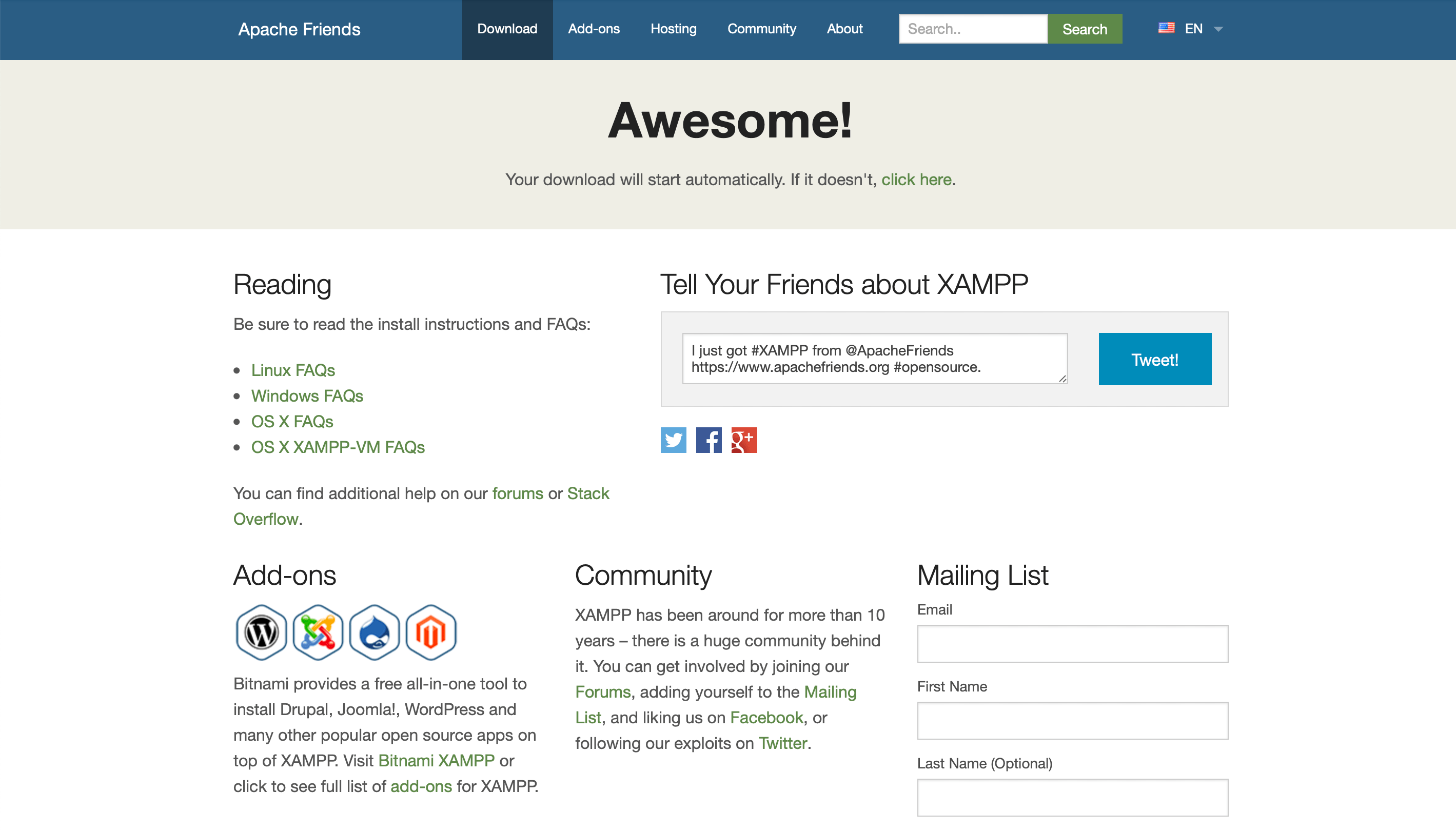Click the Twitter share icon
This screenshot has width=1456, height=831.
[674, 440]
